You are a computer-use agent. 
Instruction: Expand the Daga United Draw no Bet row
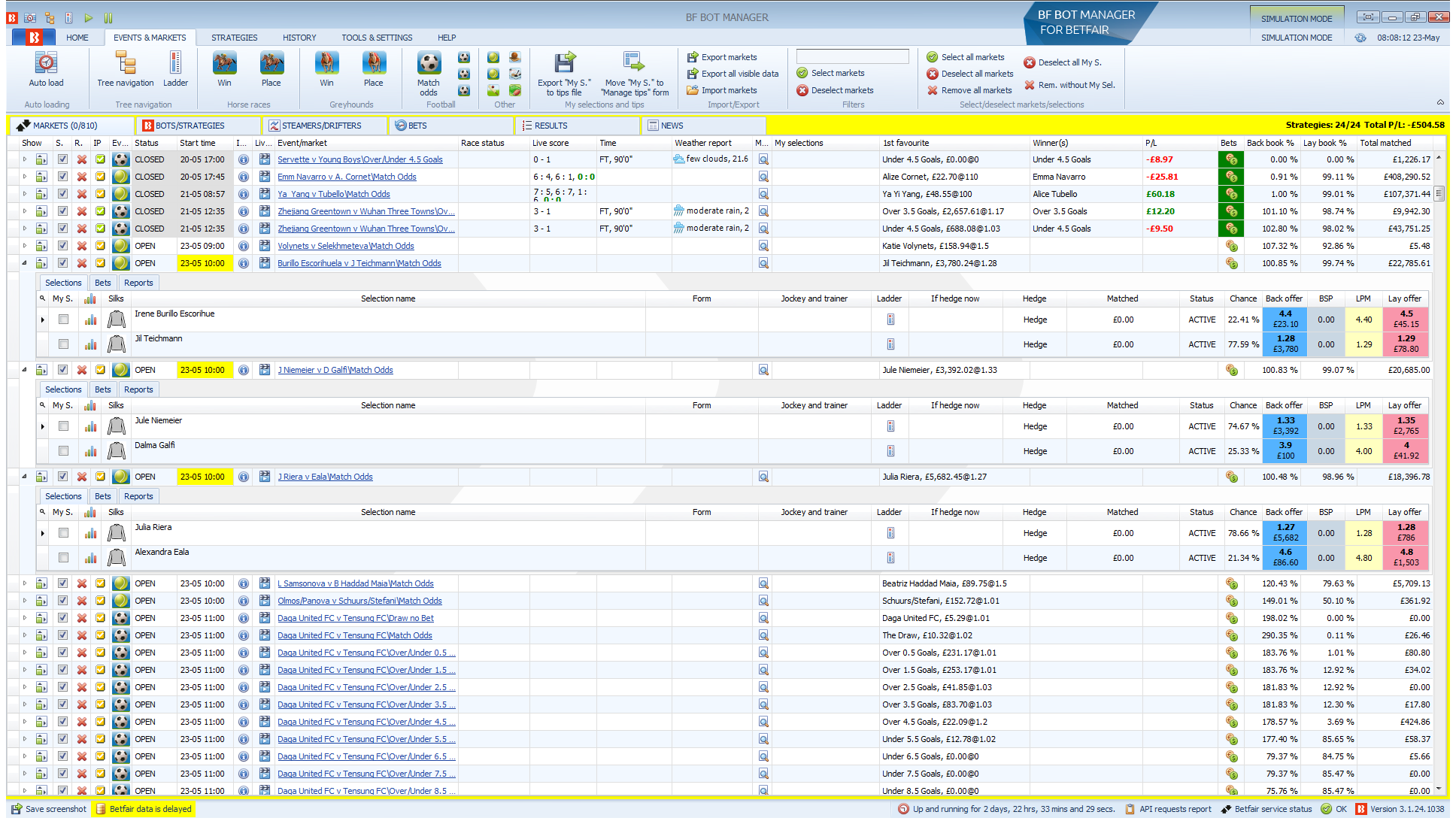[24, 618]
